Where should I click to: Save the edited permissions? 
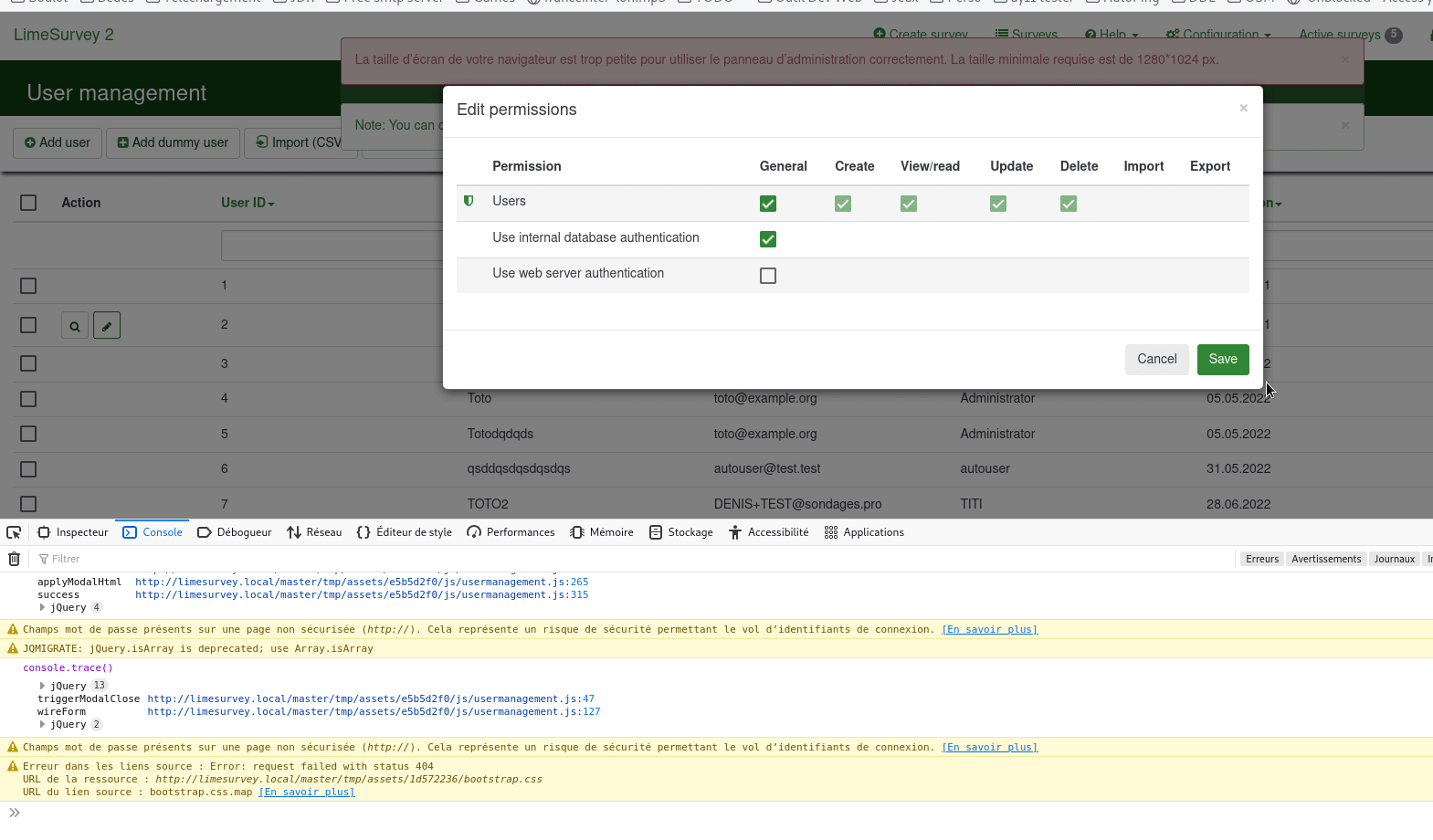pos(1222,359)
